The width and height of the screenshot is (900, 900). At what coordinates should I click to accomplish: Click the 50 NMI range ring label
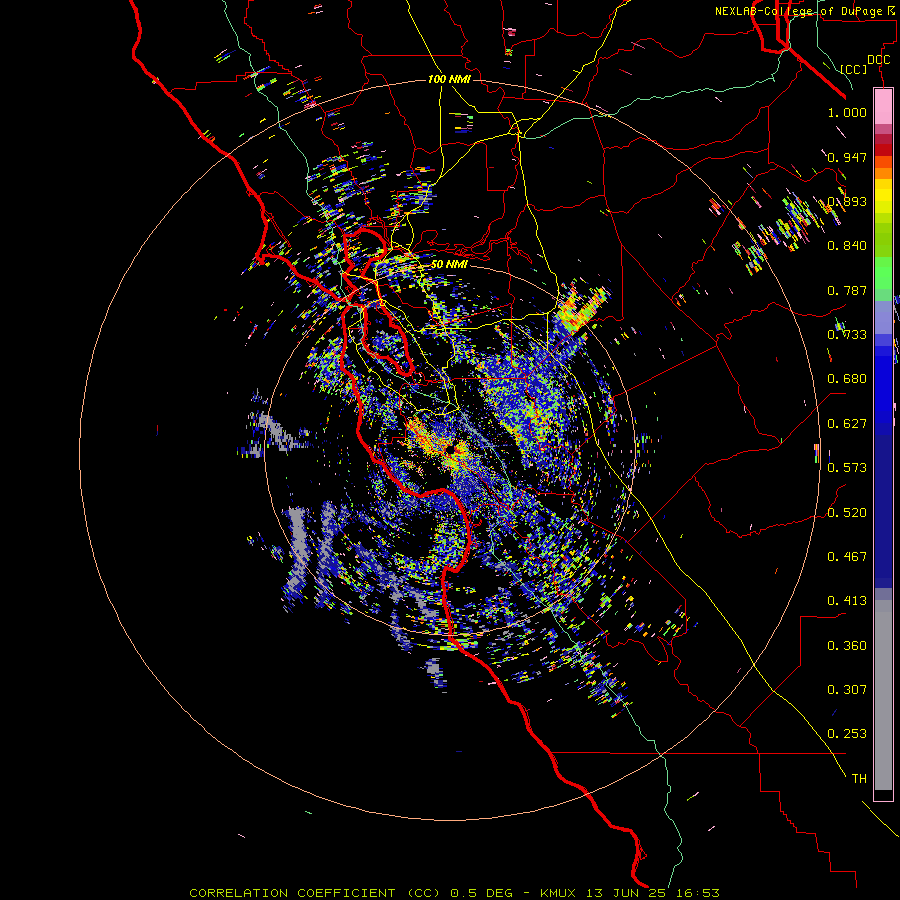coord(449,264)
